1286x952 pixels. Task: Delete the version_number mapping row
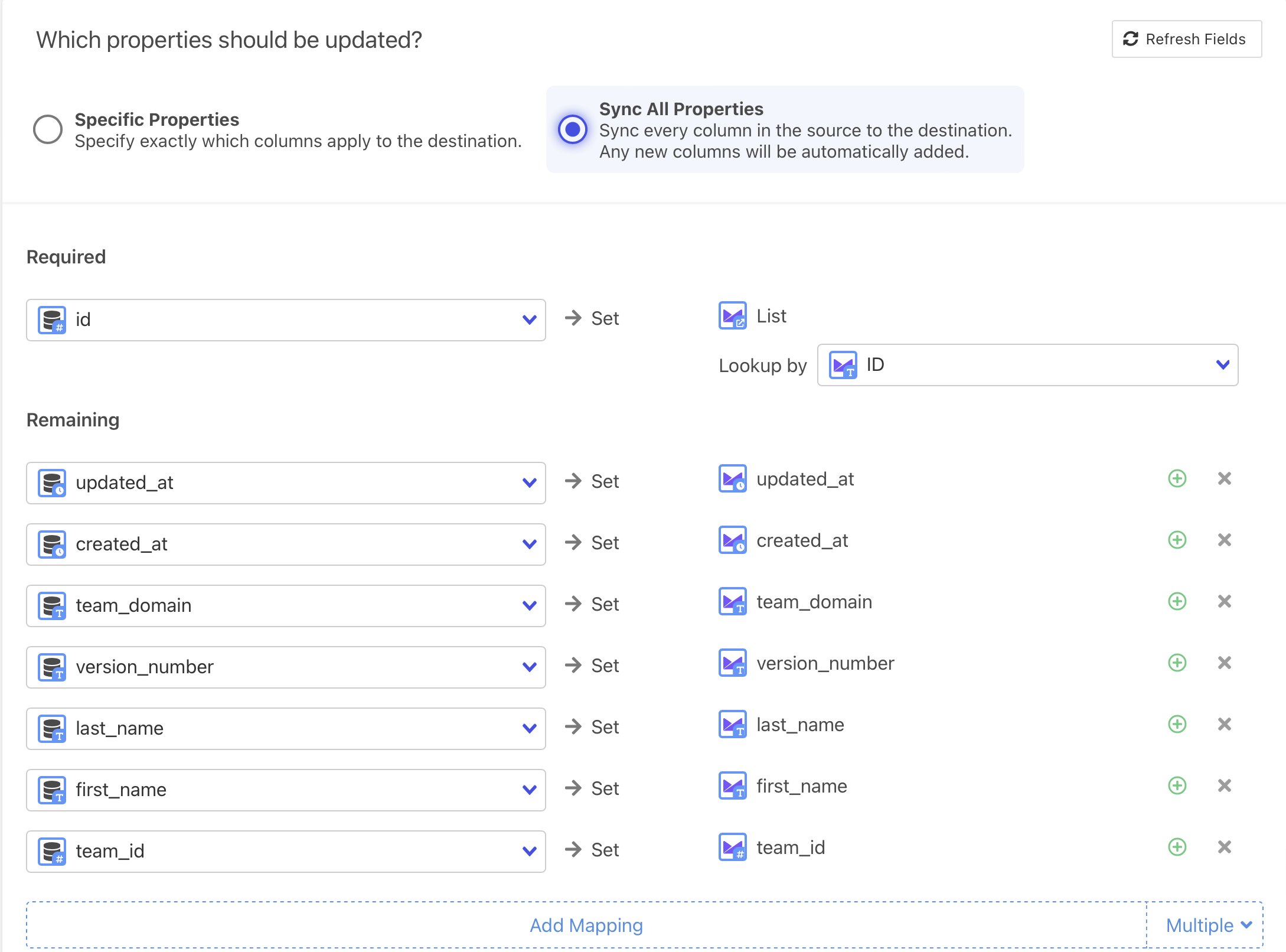point(1224,663)
